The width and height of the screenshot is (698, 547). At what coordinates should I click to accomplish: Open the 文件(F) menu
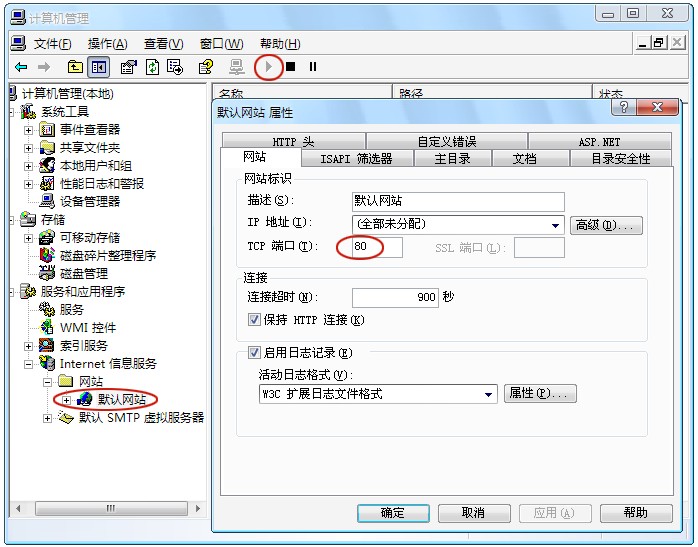tap(53, 44)
